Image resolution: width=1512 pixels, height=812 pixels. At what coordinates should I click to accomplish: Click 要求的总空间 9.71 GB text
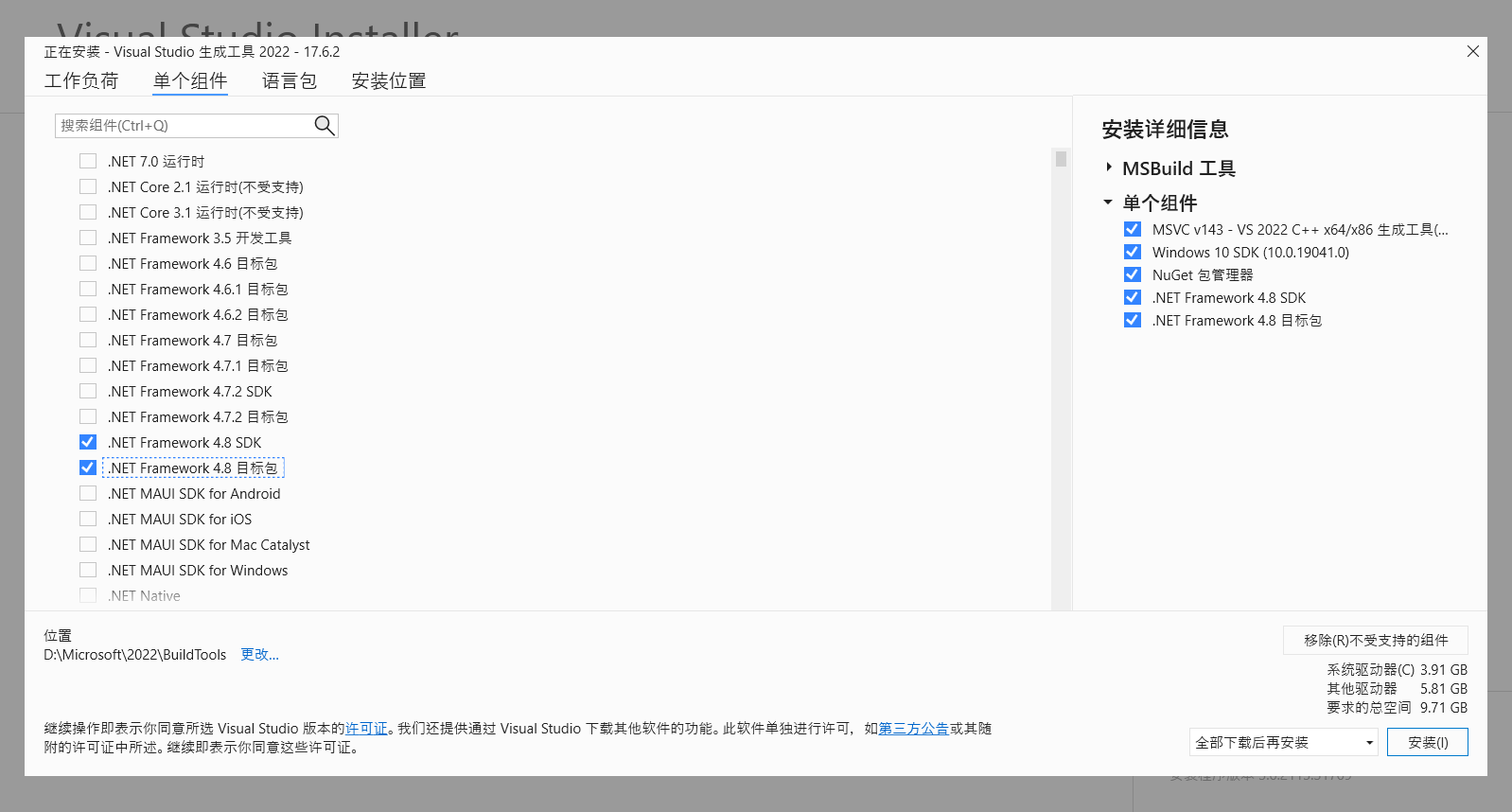pyautogui.click(x=1397, y=707)
